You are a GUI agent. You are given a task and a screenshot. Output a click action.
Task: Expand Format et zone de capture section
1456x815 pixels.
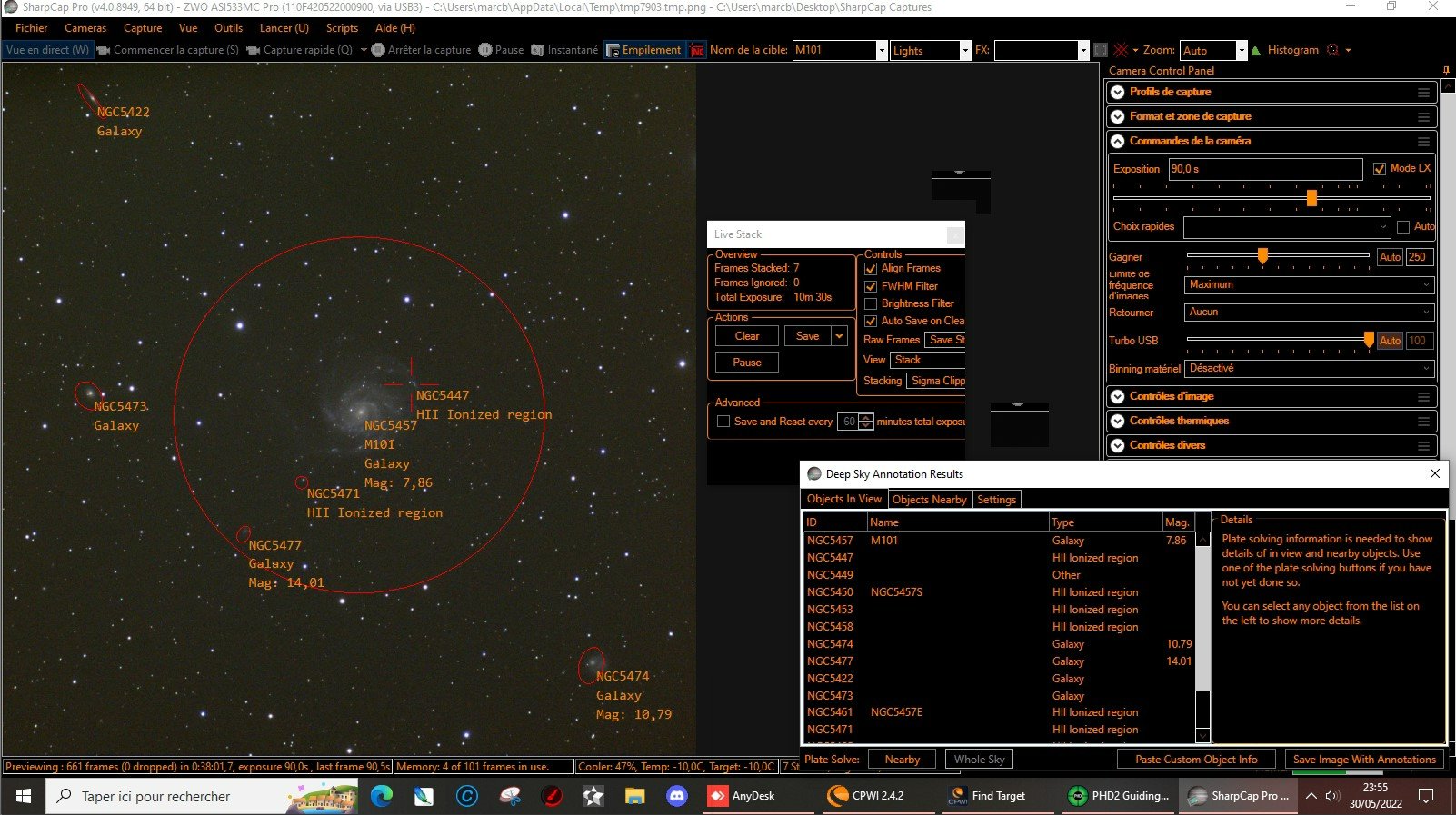1118,117
